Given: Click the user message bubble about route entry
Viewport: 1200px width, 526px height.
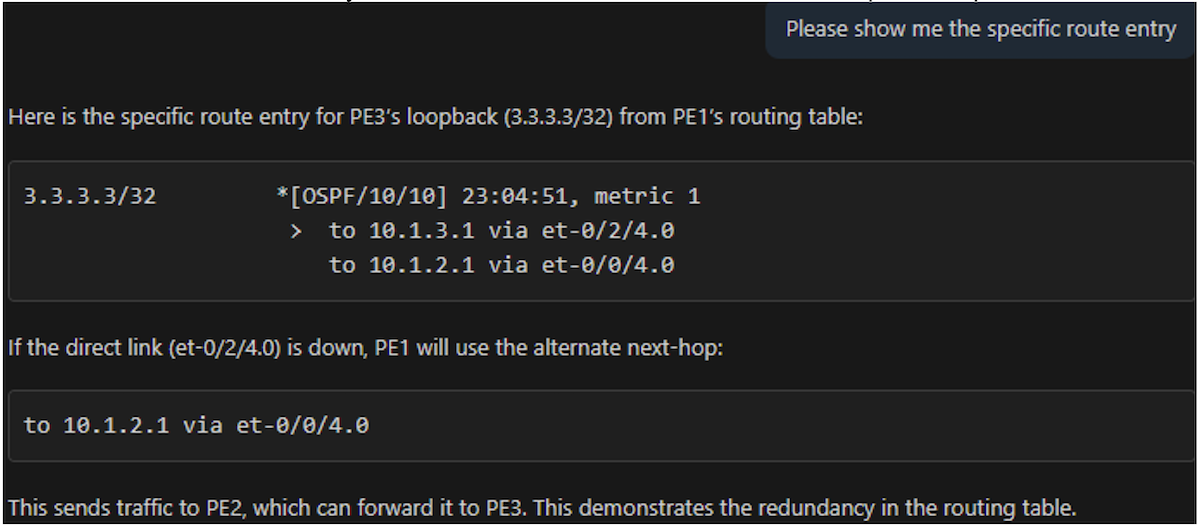Looking at the screenshot, I should [980, 29].
